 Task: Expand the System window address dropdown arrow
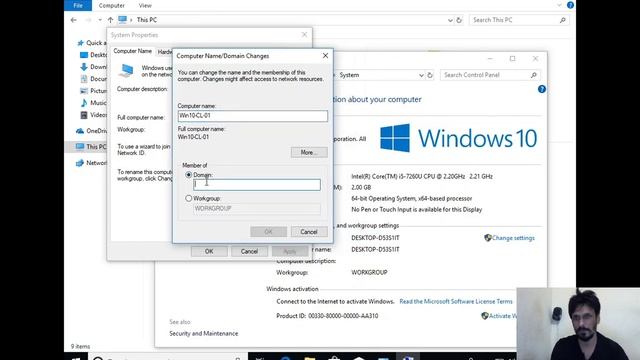click(421, 76)
